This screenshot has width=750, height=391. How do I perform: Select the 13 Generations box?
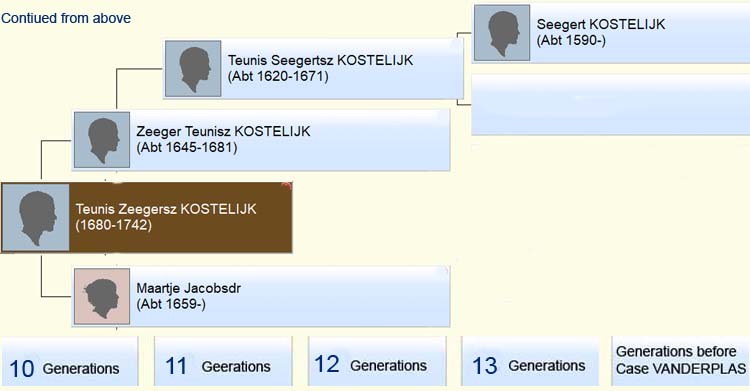tap(530, 361)
